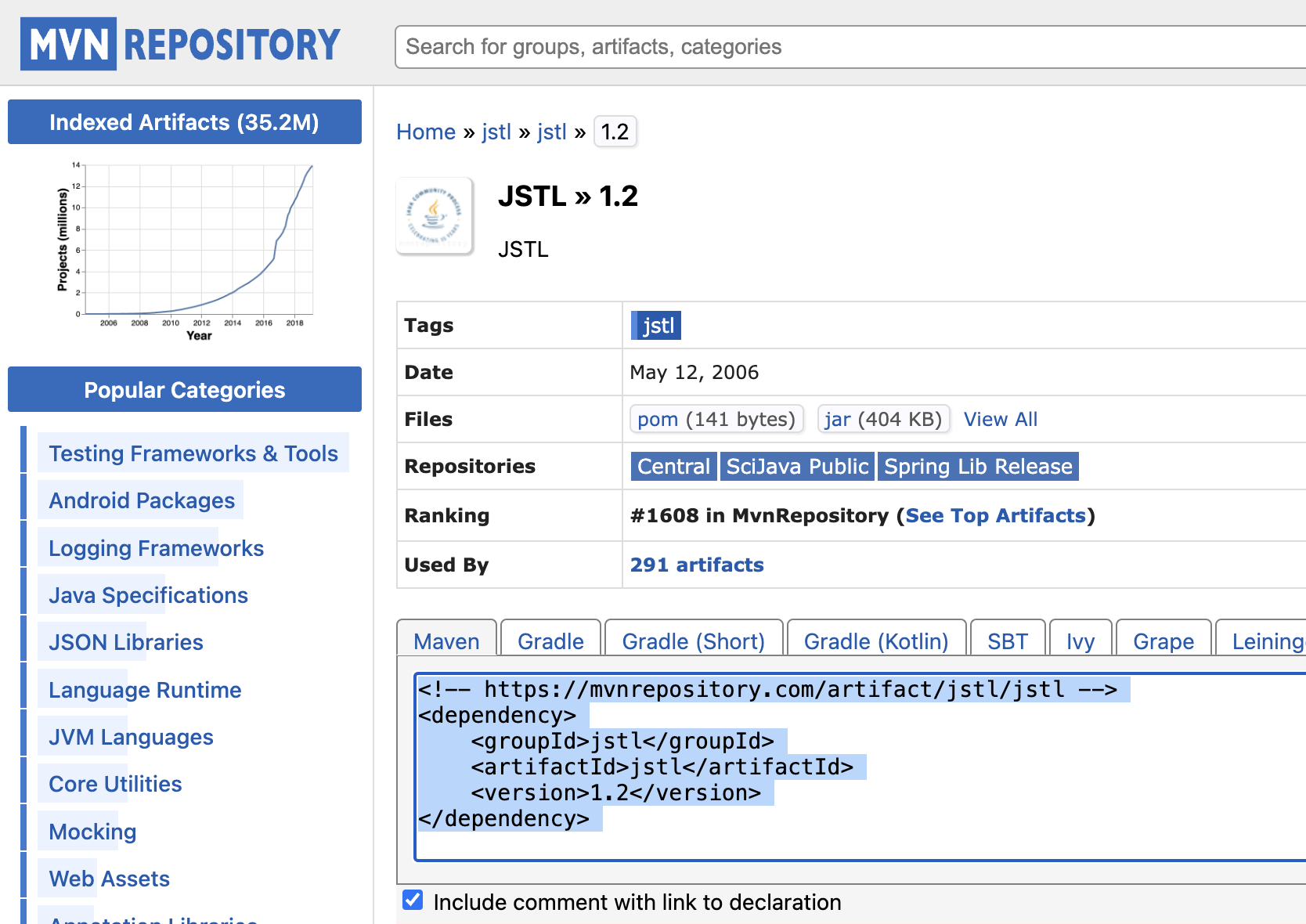1306x924 pixels.
Task: View the 291 artifacts usage list
Action: point(697,565)
